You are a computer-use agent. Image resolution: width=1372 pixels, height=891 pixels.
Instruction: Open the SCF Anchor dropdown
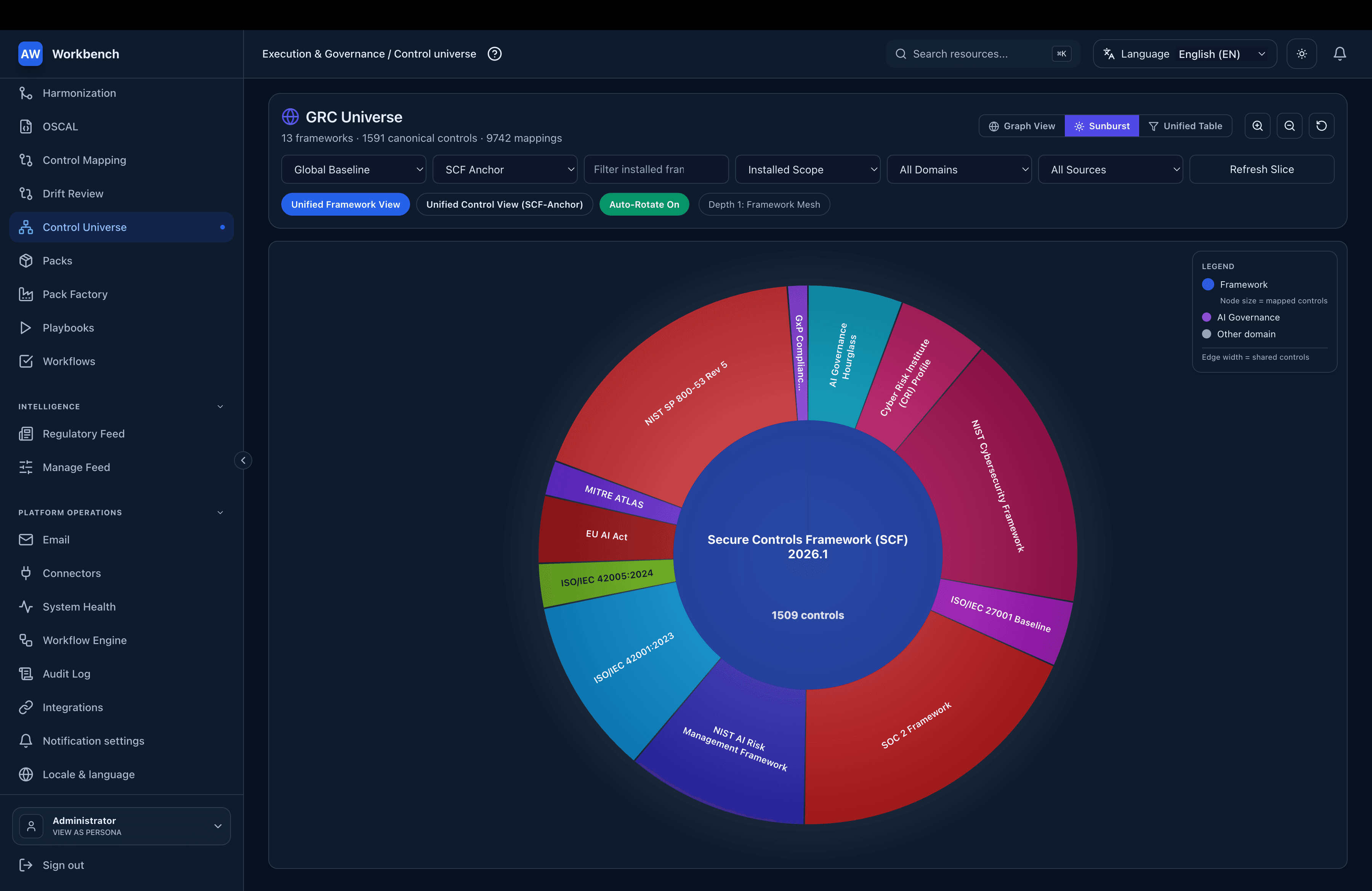point(505,170)
